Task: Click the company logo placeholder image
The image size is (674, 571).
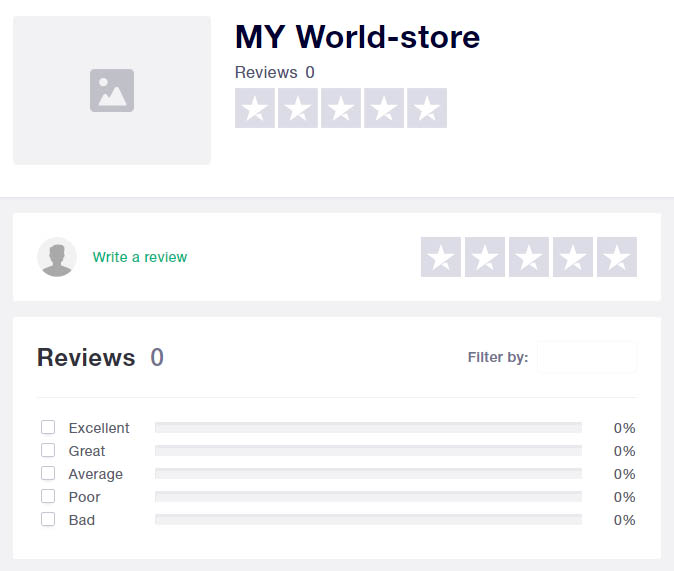Action: [112, 90]
